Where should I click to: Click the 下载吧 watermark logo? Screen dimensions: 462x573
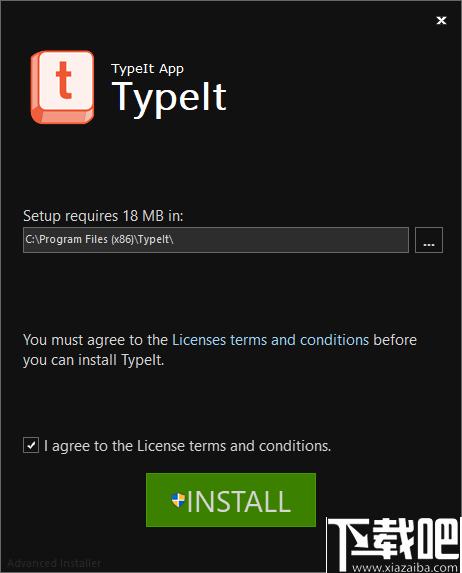[x=393, y=540]
